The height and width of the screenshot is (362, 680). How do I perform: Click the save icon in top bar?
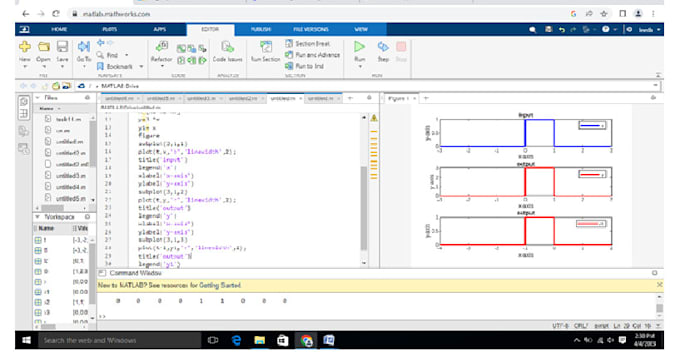click(549, 29)
